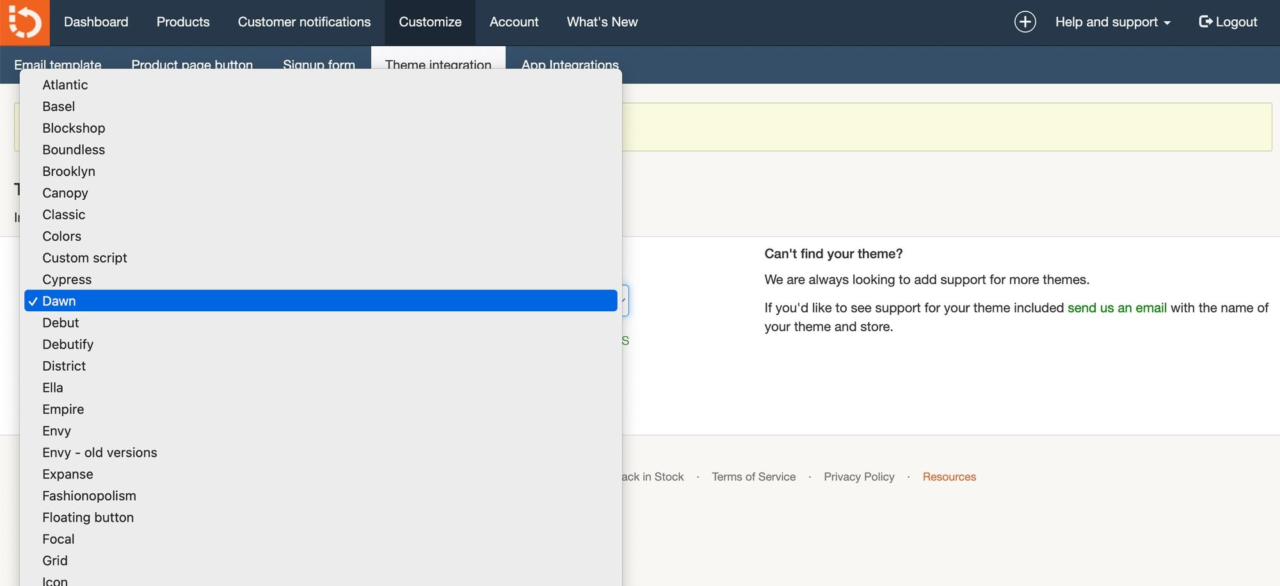This screenshot has width=1280, height=586.
Task: Open the Privacy Policy link
Action: pyautogui.click(x=859, y=477)
